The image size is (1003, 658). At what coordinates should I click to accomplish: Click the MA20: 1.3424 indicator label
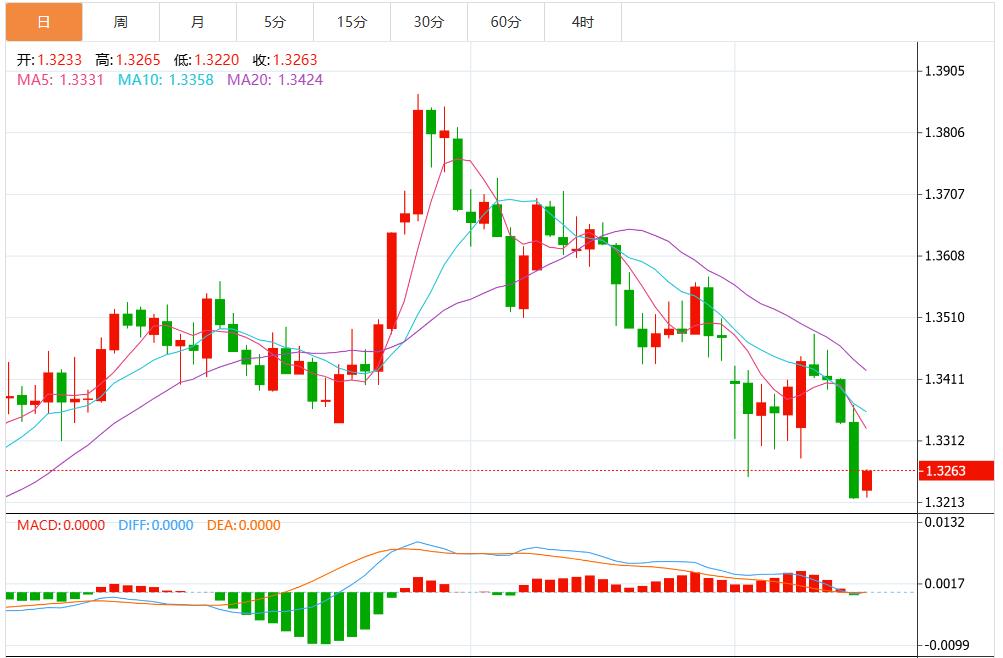(x=275, y=79)
